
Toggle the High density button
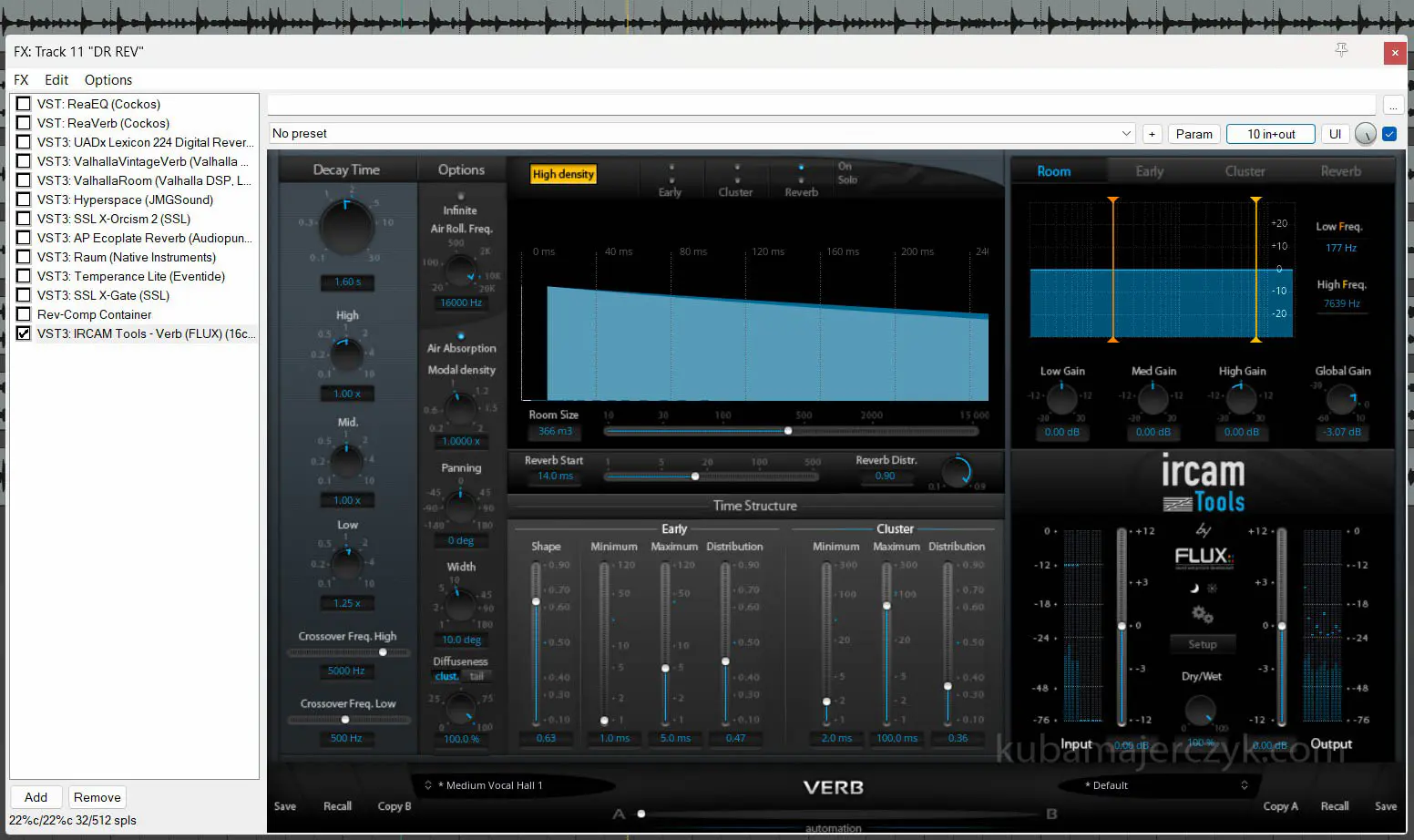click(x=563, y=174)
